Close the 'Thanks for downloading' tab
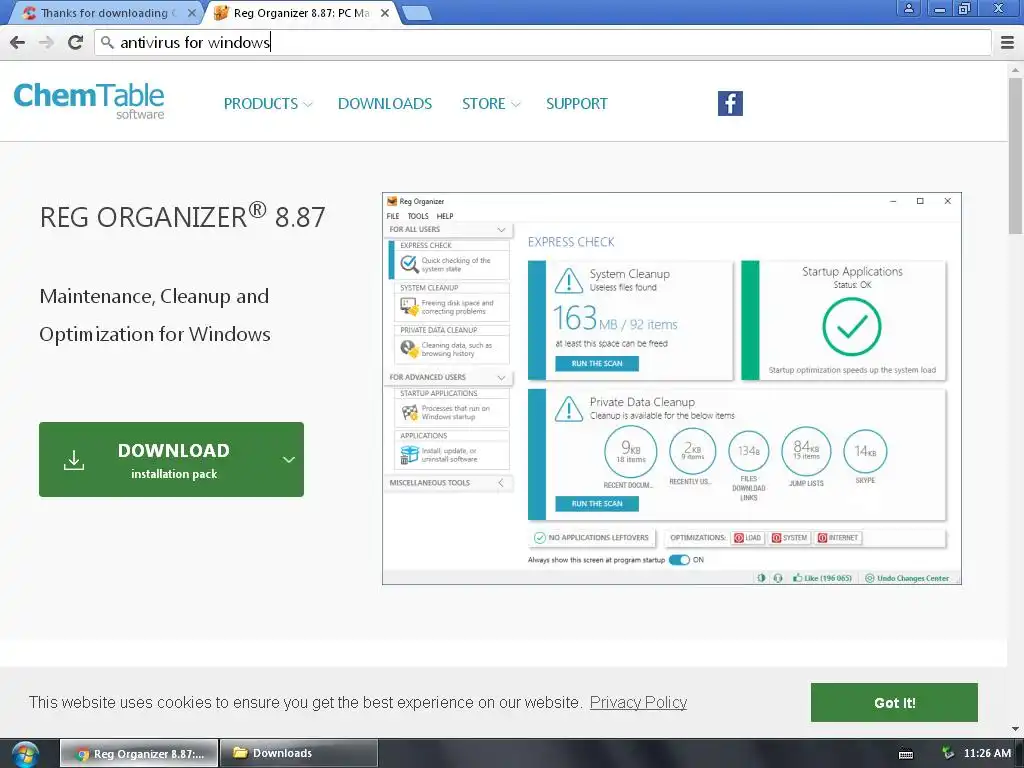Screen dimensions: 1024x768 (x=191, y=13)
